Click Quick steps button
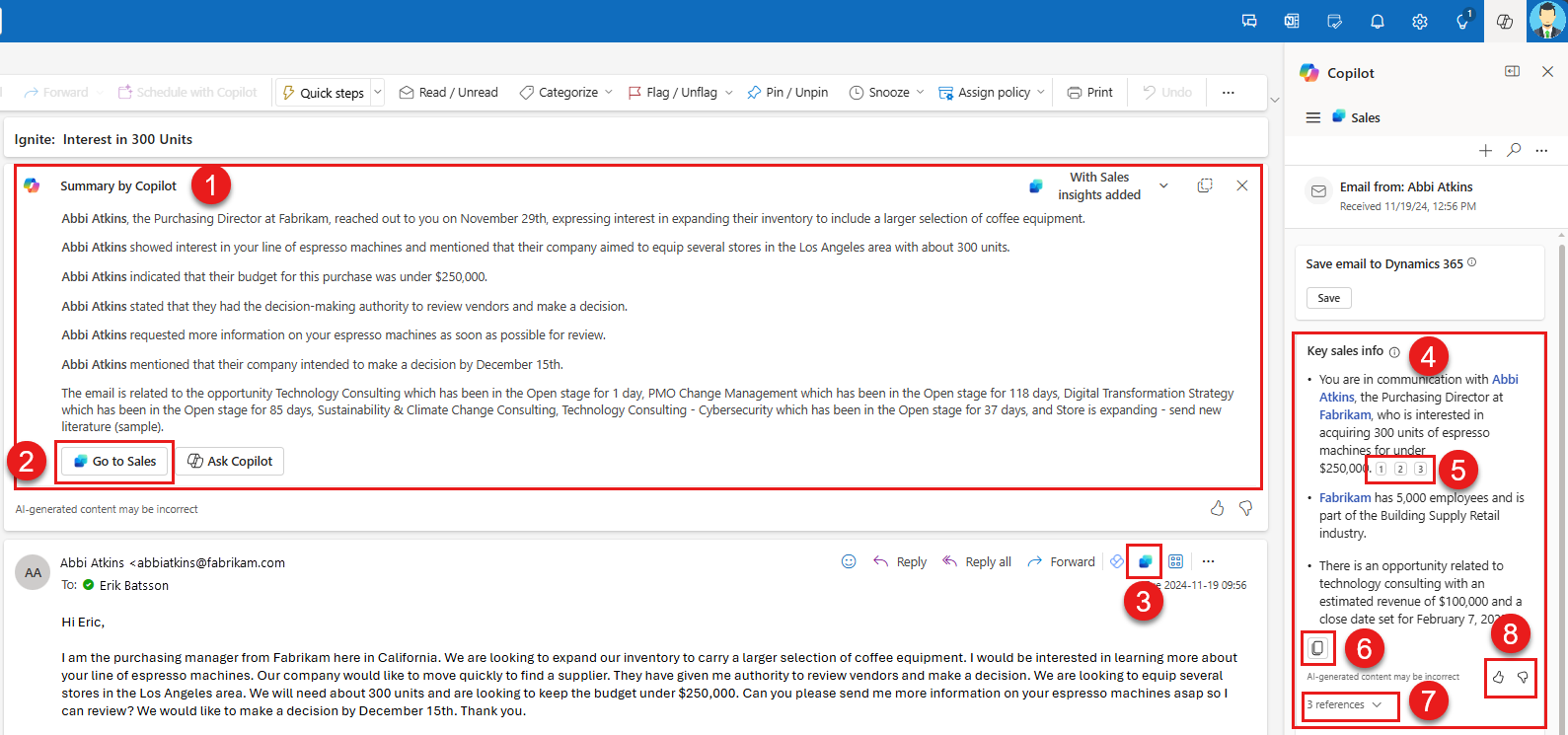This screenshot has height=735, width=1568. tap(324, 92)
